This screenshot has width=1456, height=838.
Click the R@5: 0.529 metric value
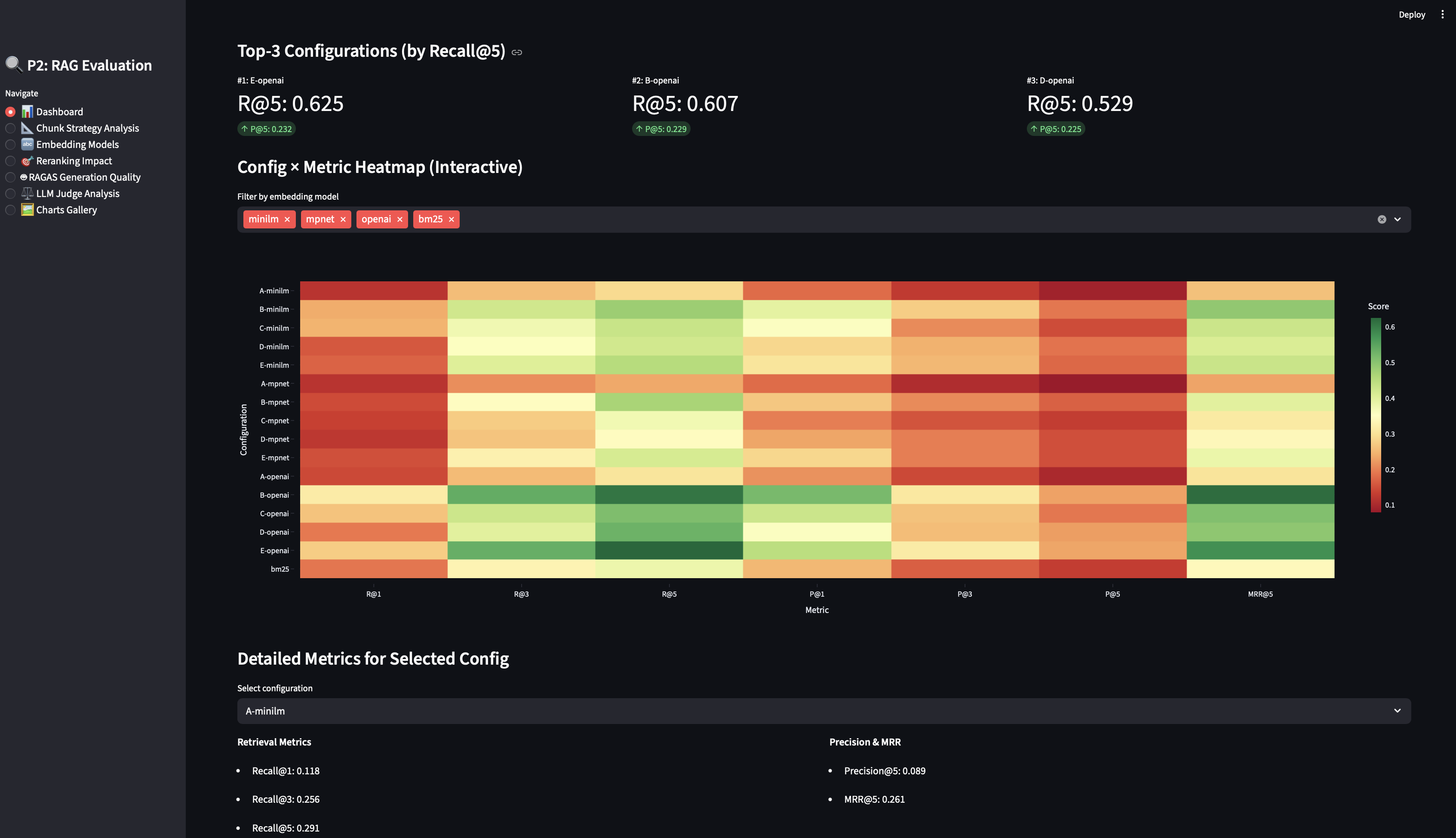tap(1080, 104)
